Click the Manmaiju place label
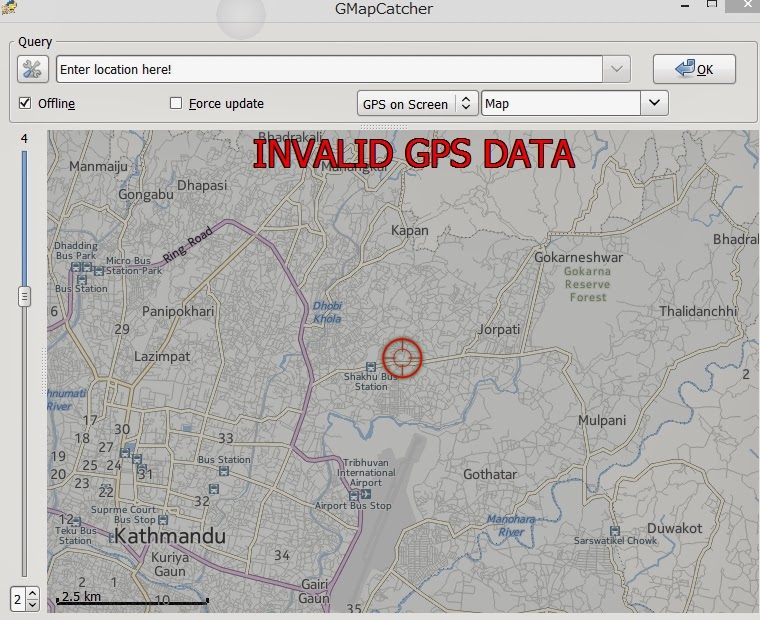 click(98, 167)
